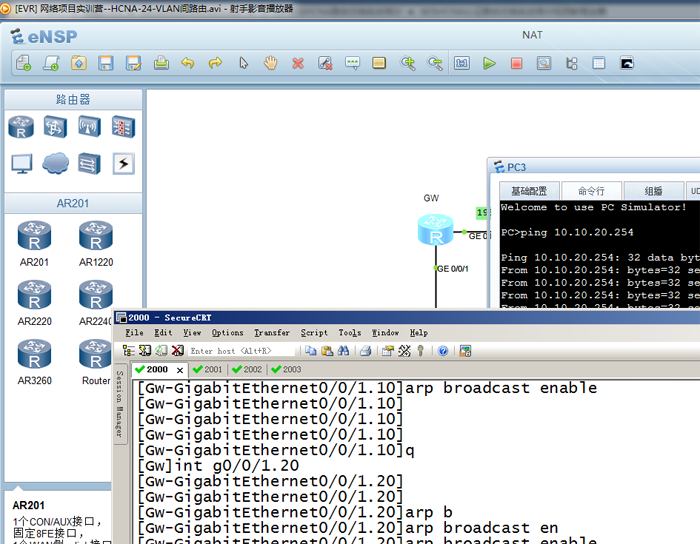The image size is (700, 544).
Task: Click the GW router on the topology canvas
Action: click(435, 229)
